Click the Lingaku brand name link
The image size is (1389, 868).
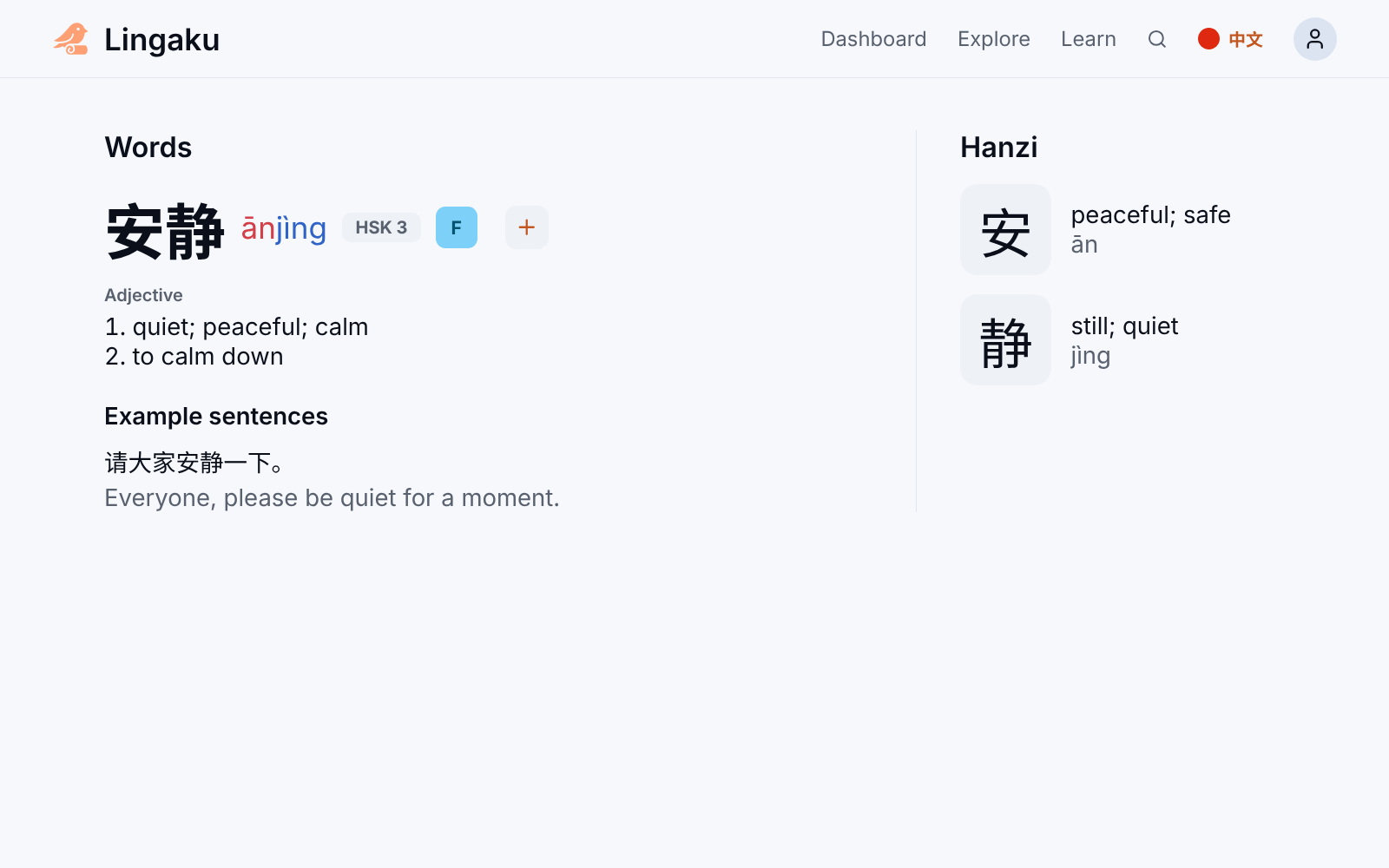[161, 40]
